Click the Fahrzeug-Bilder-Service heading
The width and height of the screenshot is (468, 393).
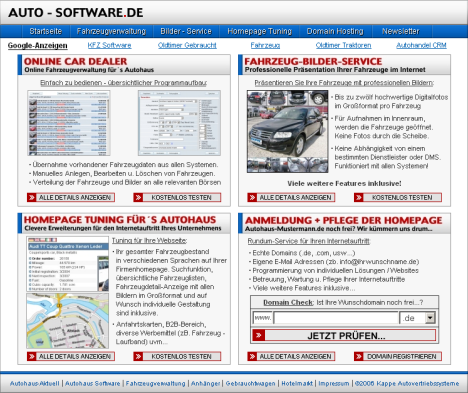[x=313, y=61]
